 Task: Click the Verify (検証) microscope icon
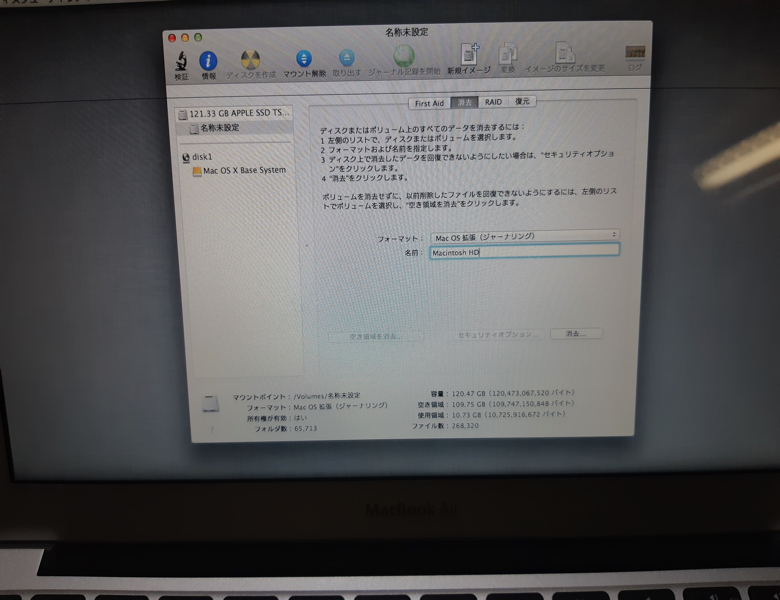coord(182,61)
